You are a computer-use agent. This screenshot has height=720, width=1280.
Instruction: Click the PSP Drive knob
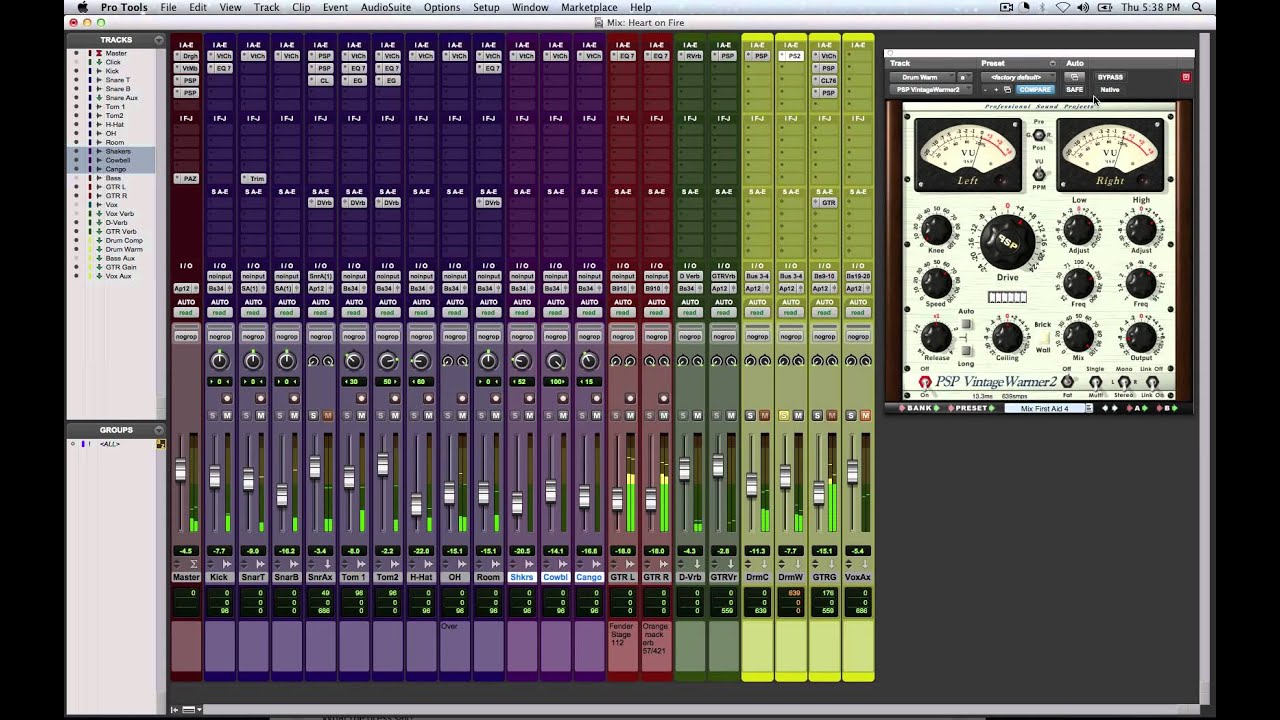(1007, 242)
